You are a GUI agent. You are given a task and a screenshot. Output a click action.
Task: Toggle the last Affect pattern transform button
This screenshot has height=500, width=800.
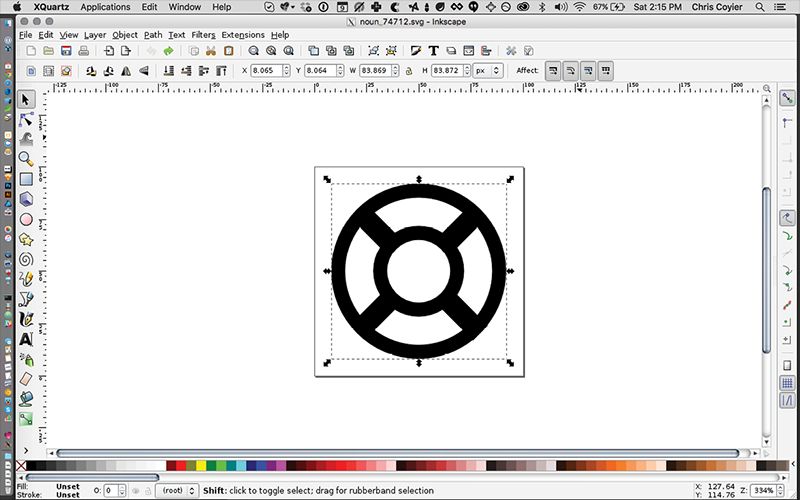click(x=606, y=71)
